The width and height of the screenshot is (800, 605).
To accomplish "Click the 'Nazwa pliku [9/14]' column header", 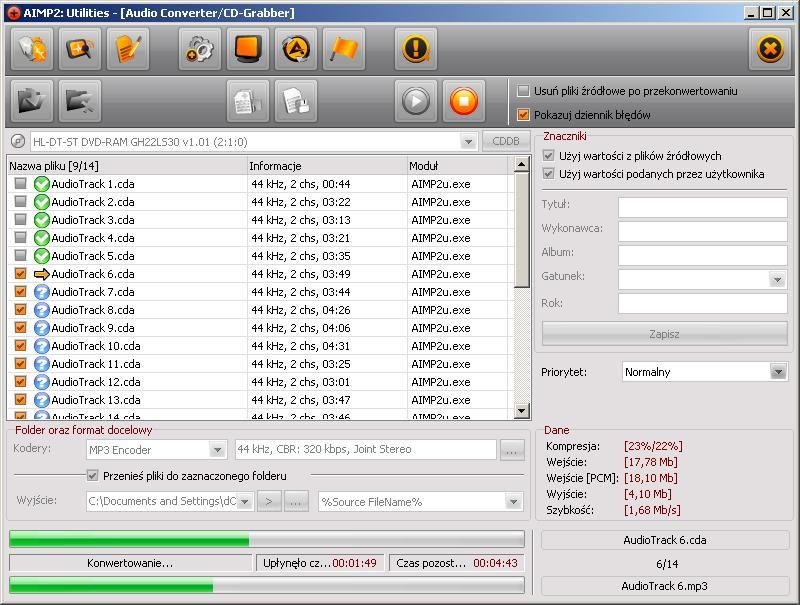I will tap(127, 166).
